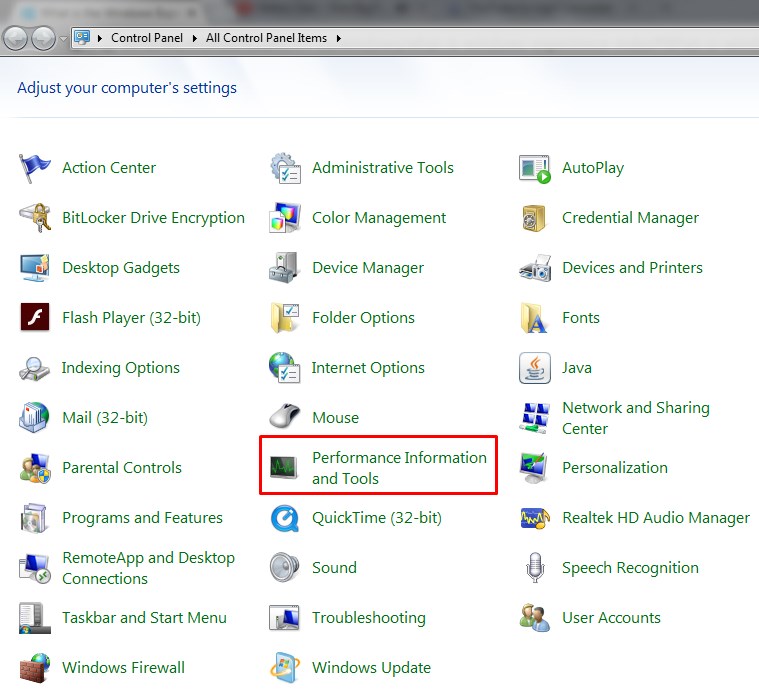Open the BitLocker Drive Encryption link
Screen dimensions: 759x698
click(153, 218)
